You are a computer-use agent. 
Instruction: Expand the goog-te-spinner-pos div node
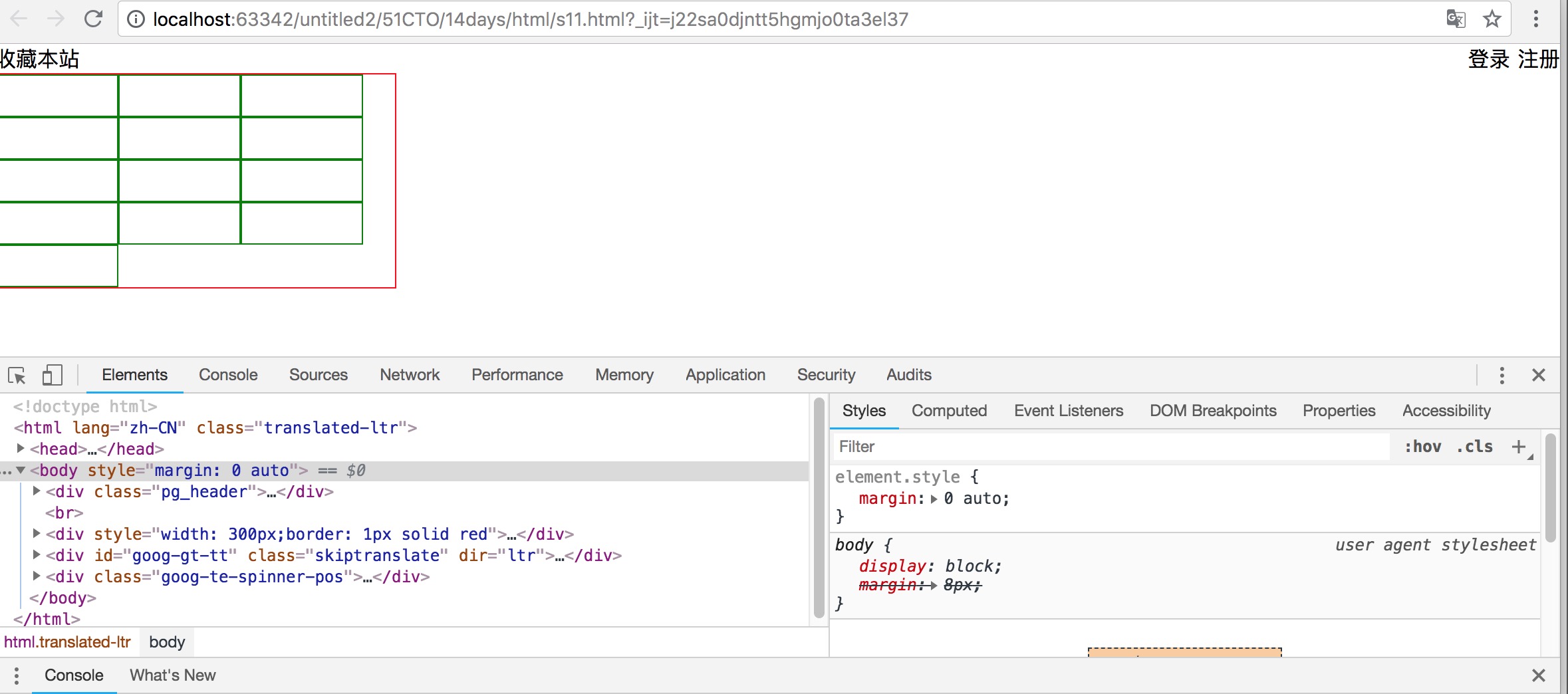[x=37, y=576]
